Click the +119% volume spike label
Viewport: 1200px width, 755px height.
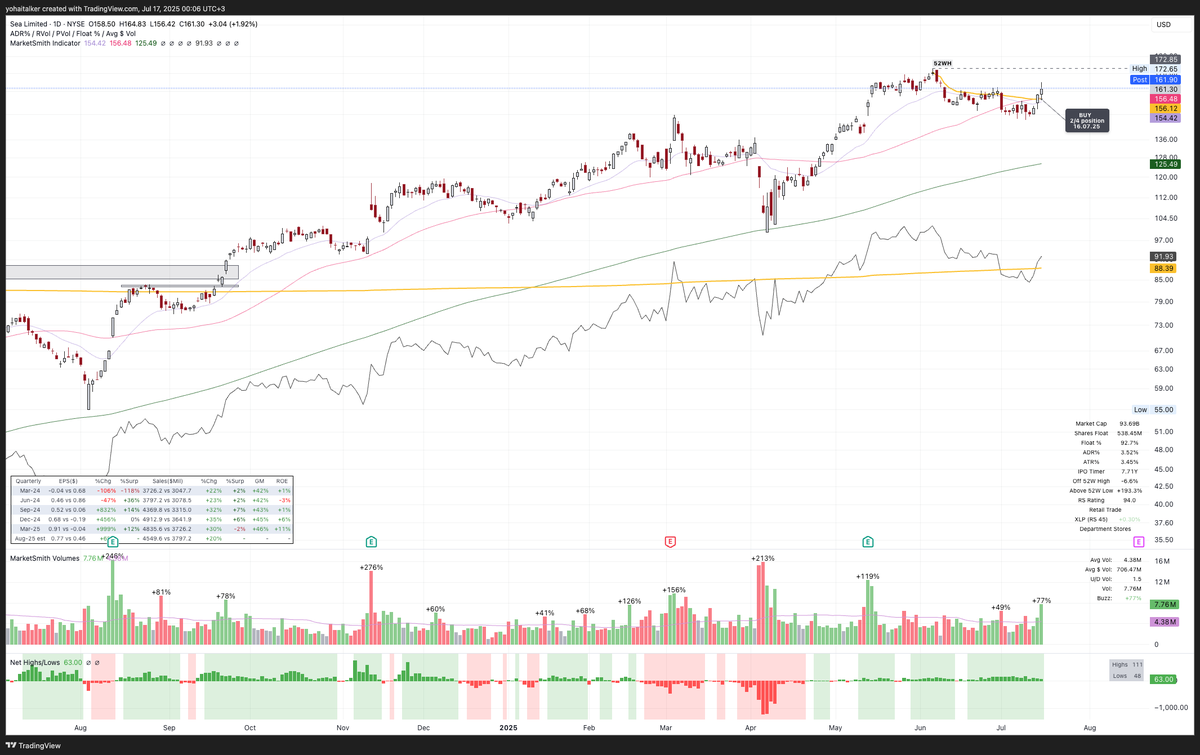867,576
